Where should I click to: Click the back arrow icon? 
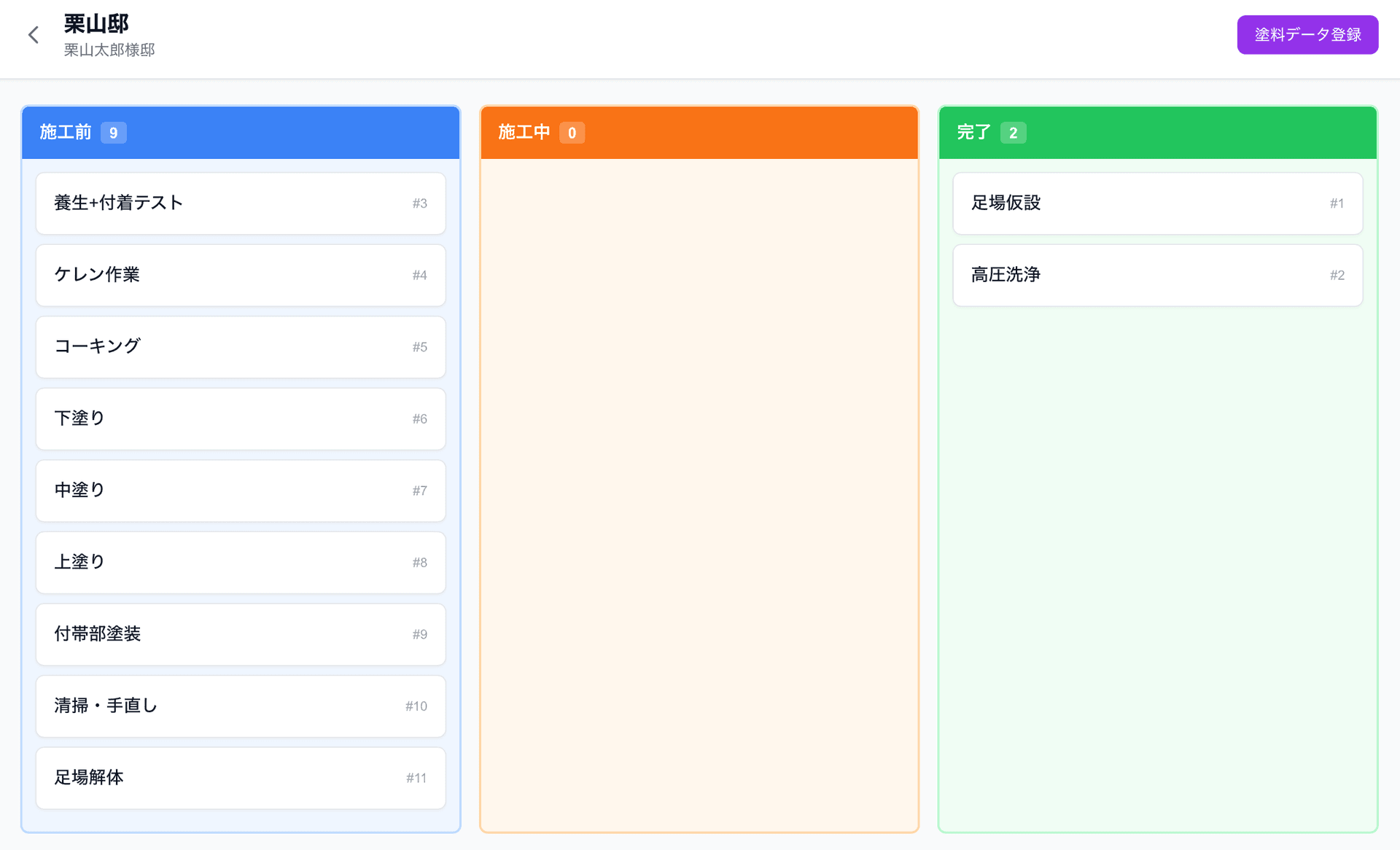(34, 35)
